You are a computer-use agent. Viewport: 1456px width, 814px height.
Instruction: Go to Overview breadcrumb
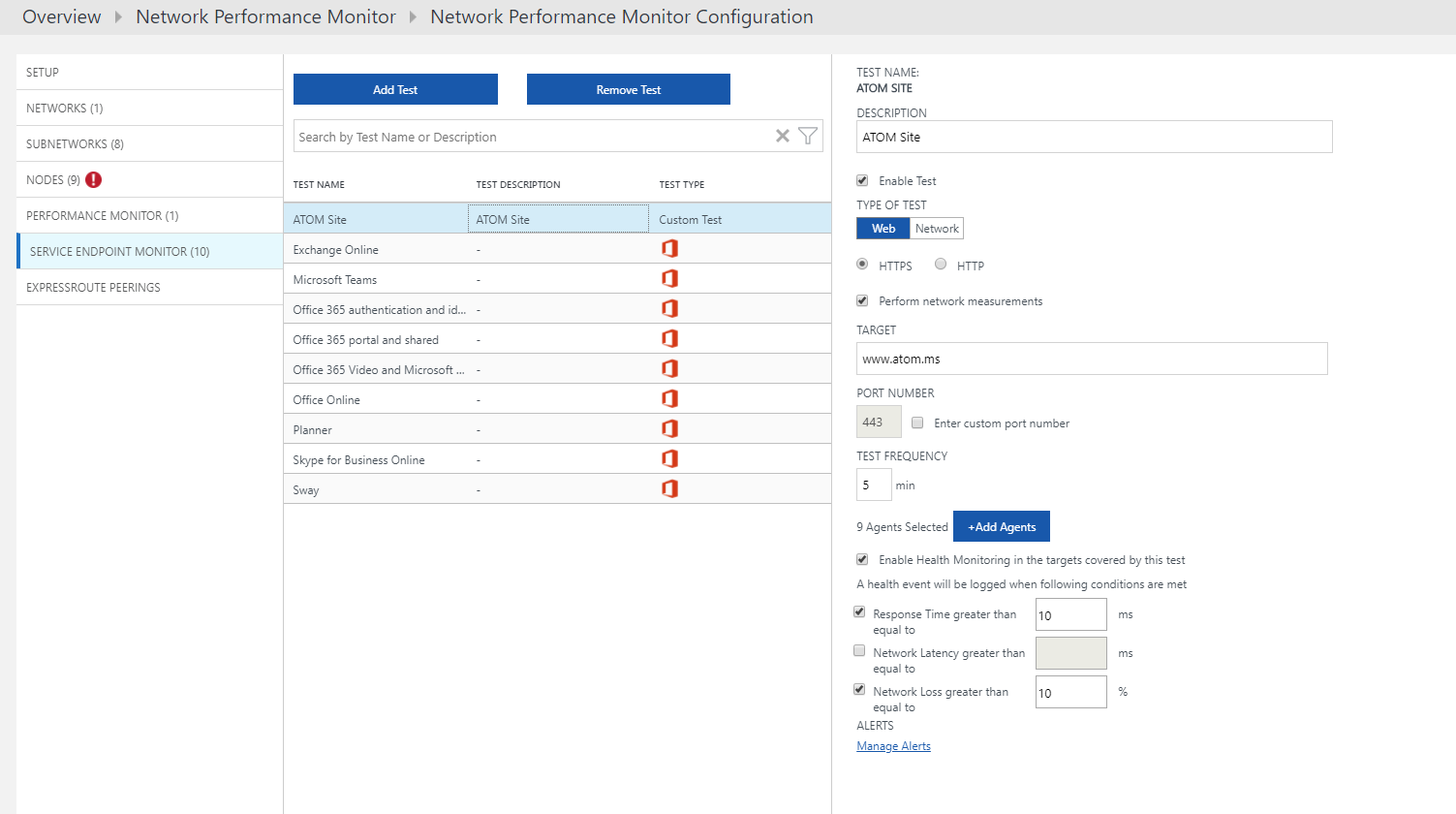[x=62, y=16]
